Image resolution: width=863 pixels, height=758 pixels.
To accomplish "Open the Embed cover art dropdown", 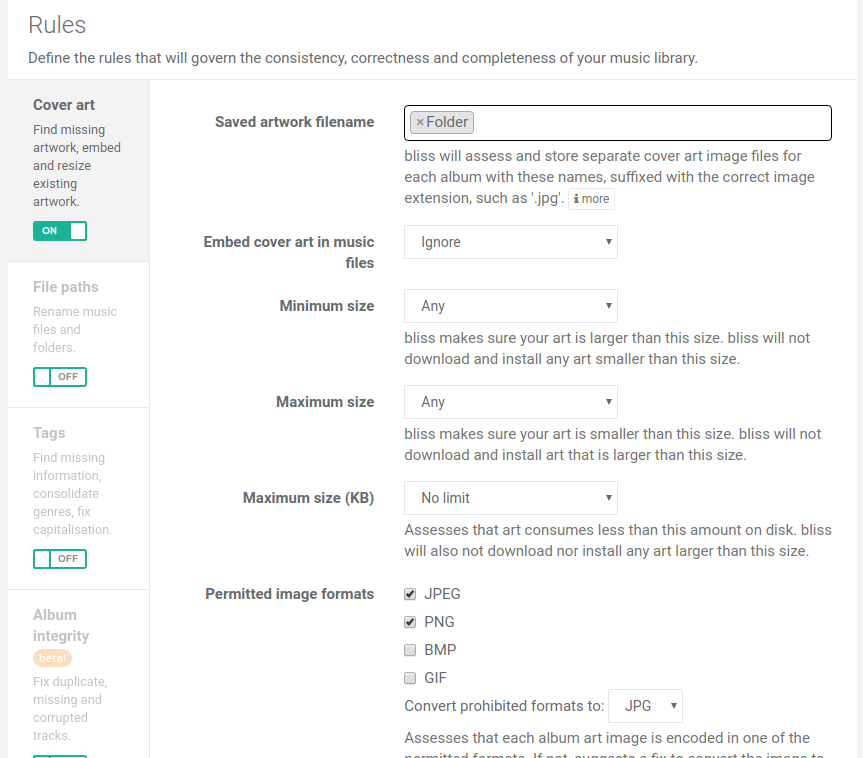I will [510, 242].
